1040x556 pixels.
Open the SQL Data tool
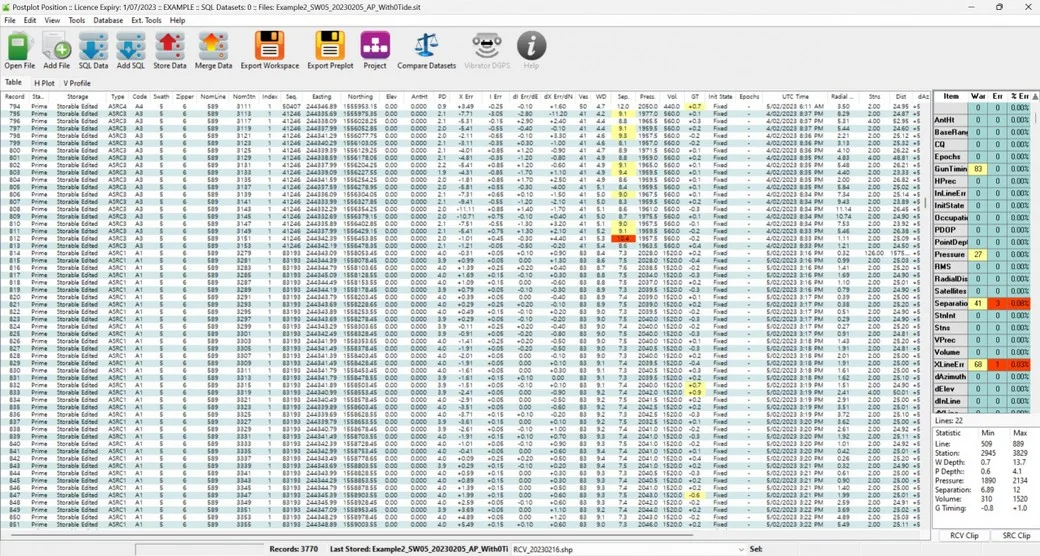(x=93, y=46)
